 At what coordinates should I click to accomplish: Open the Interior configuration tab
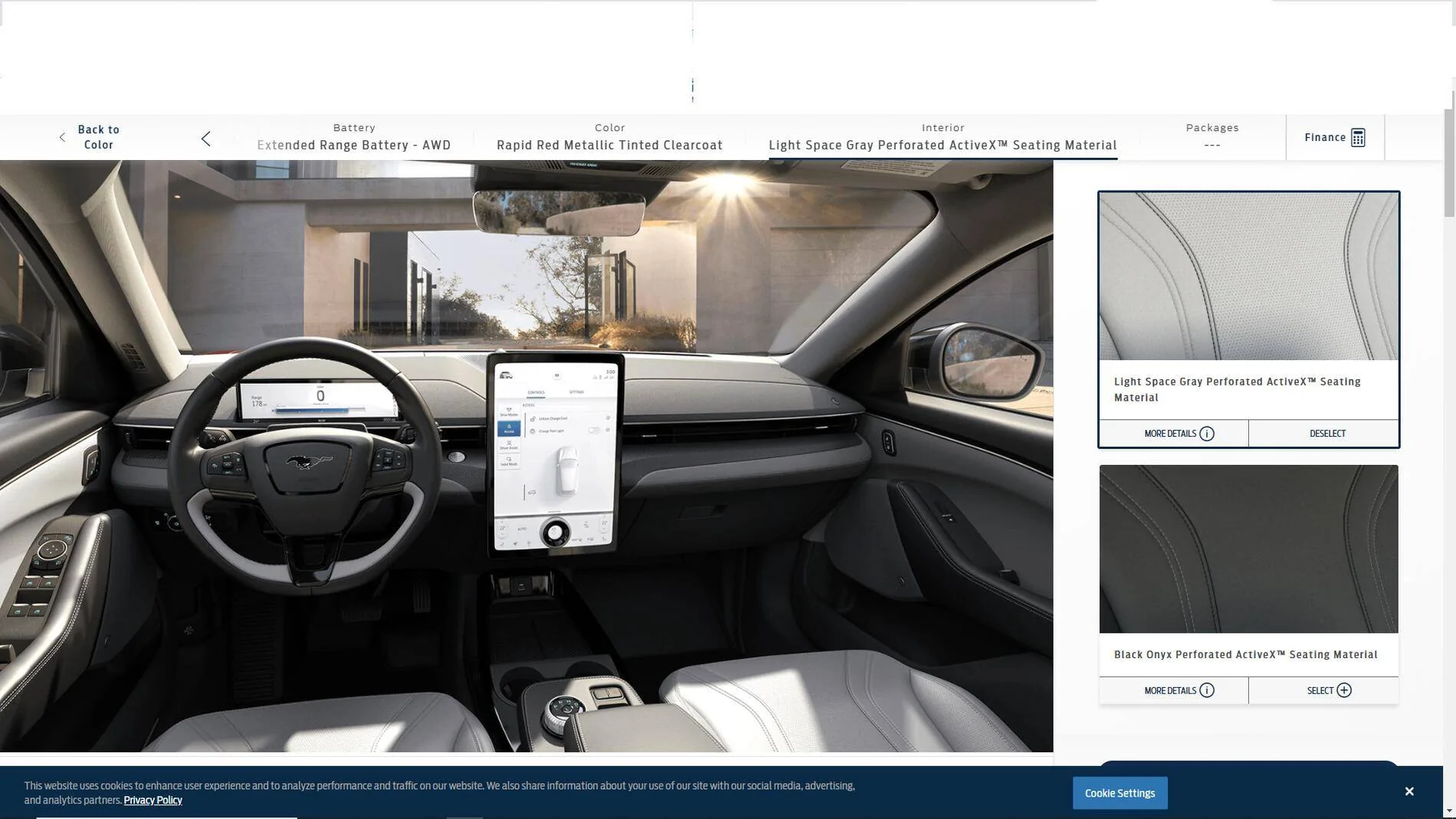[x=943, y=137]
